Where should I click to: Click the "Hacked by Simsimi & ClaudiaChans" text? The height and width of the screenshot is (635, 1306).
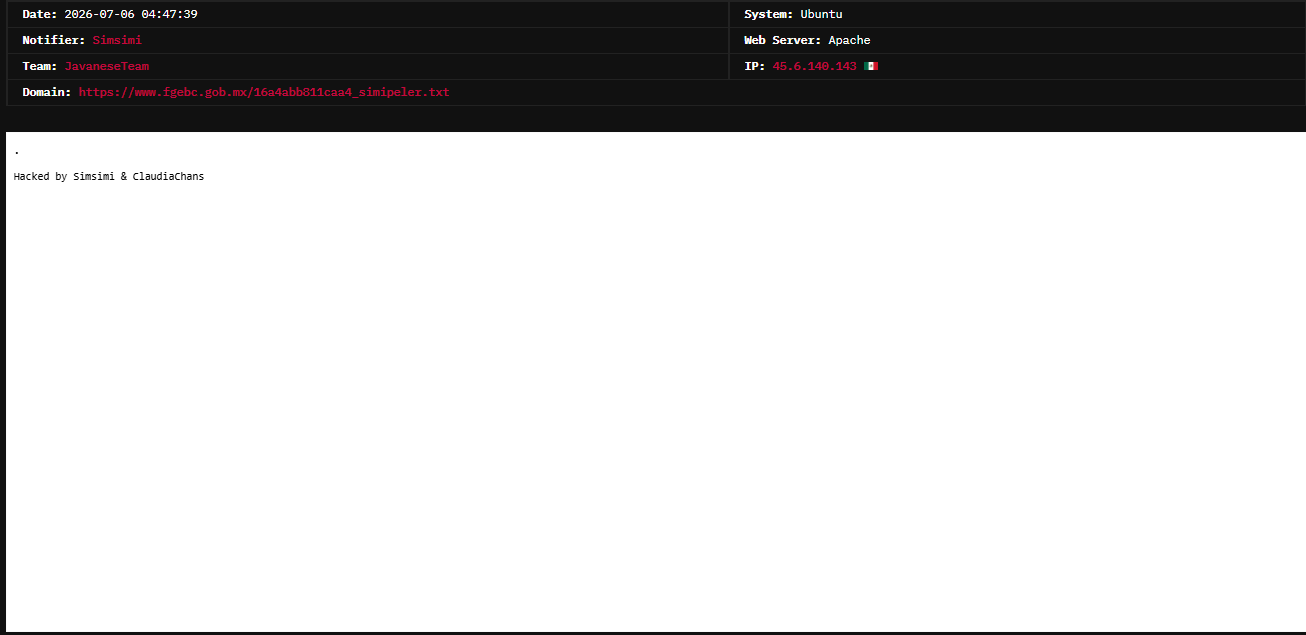click(x=109, y=176)
